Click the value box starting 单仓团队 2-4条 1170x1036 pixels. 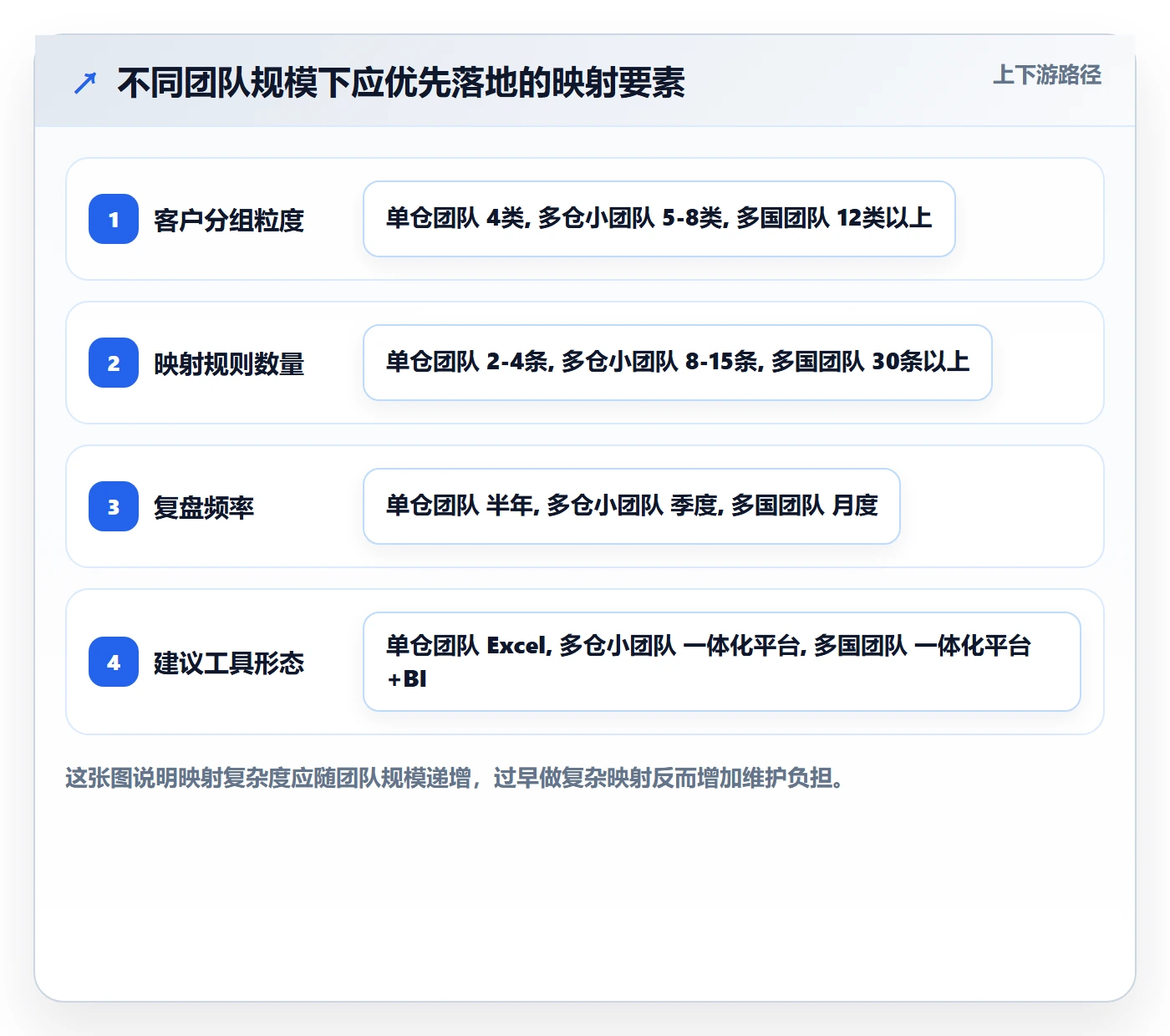[678, 363]
